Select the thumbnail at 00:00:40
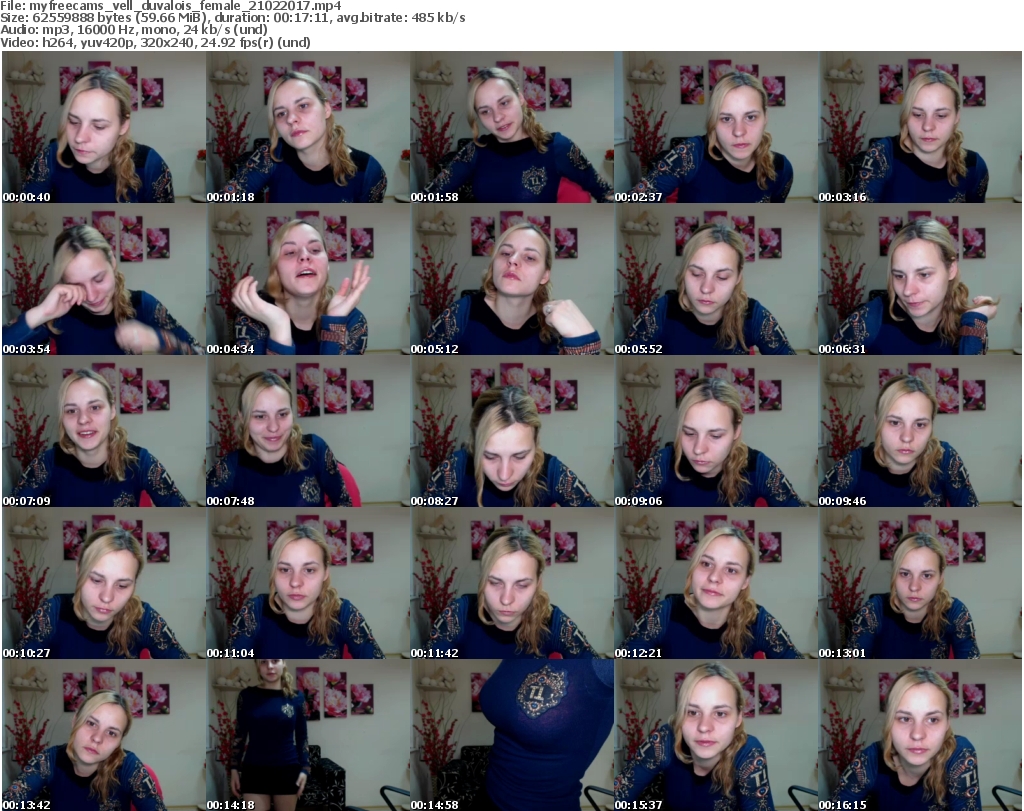 pos(104,127)
